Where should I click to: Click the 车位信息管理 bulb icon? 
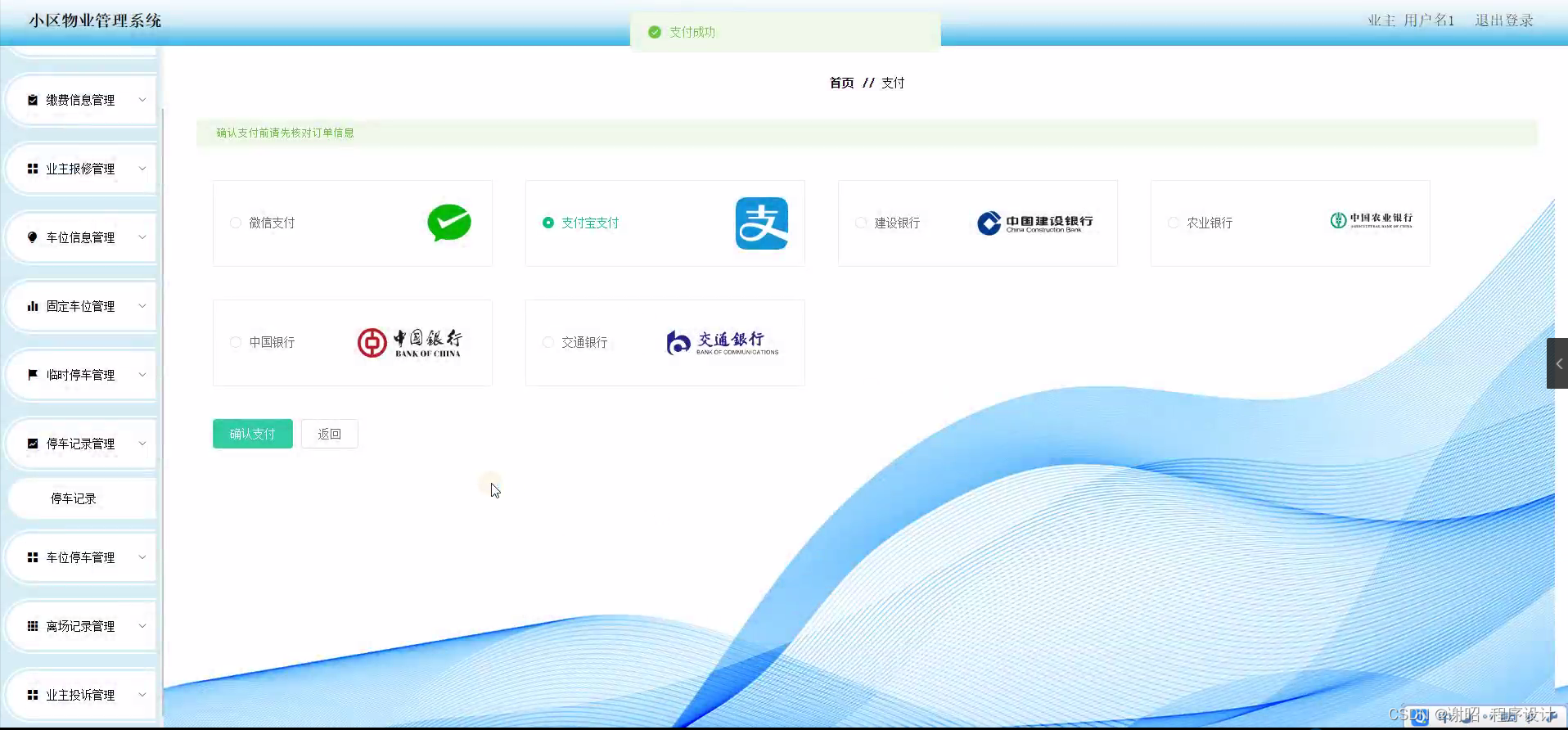click(x=33, y=237)
